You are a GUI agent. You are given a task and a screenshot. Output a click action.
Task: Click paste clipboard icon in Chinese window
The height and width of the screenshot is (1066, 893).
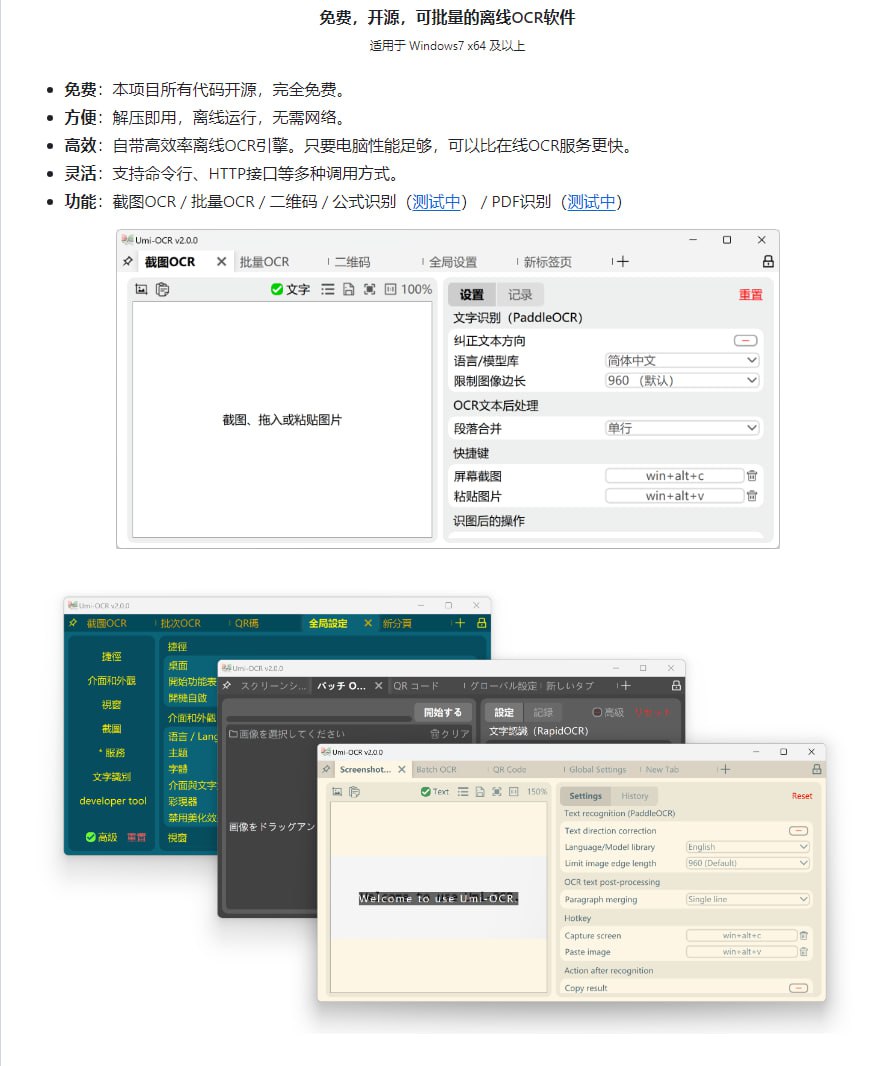coord(162,289)
